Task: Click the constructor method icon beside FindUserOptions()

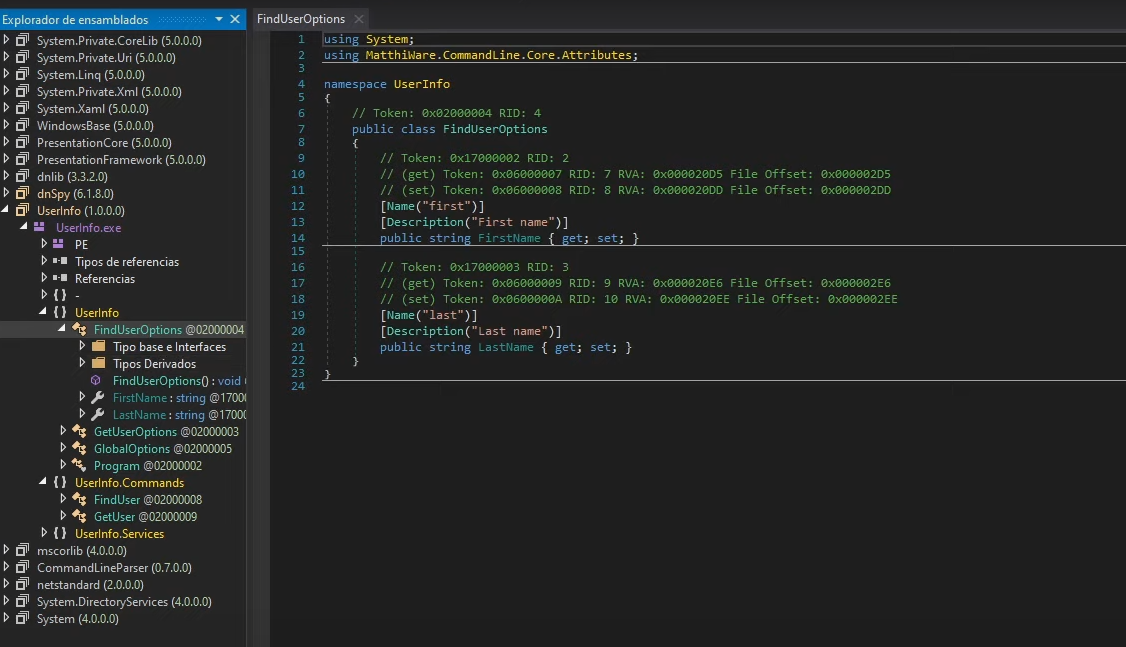Action: point(96,381)
